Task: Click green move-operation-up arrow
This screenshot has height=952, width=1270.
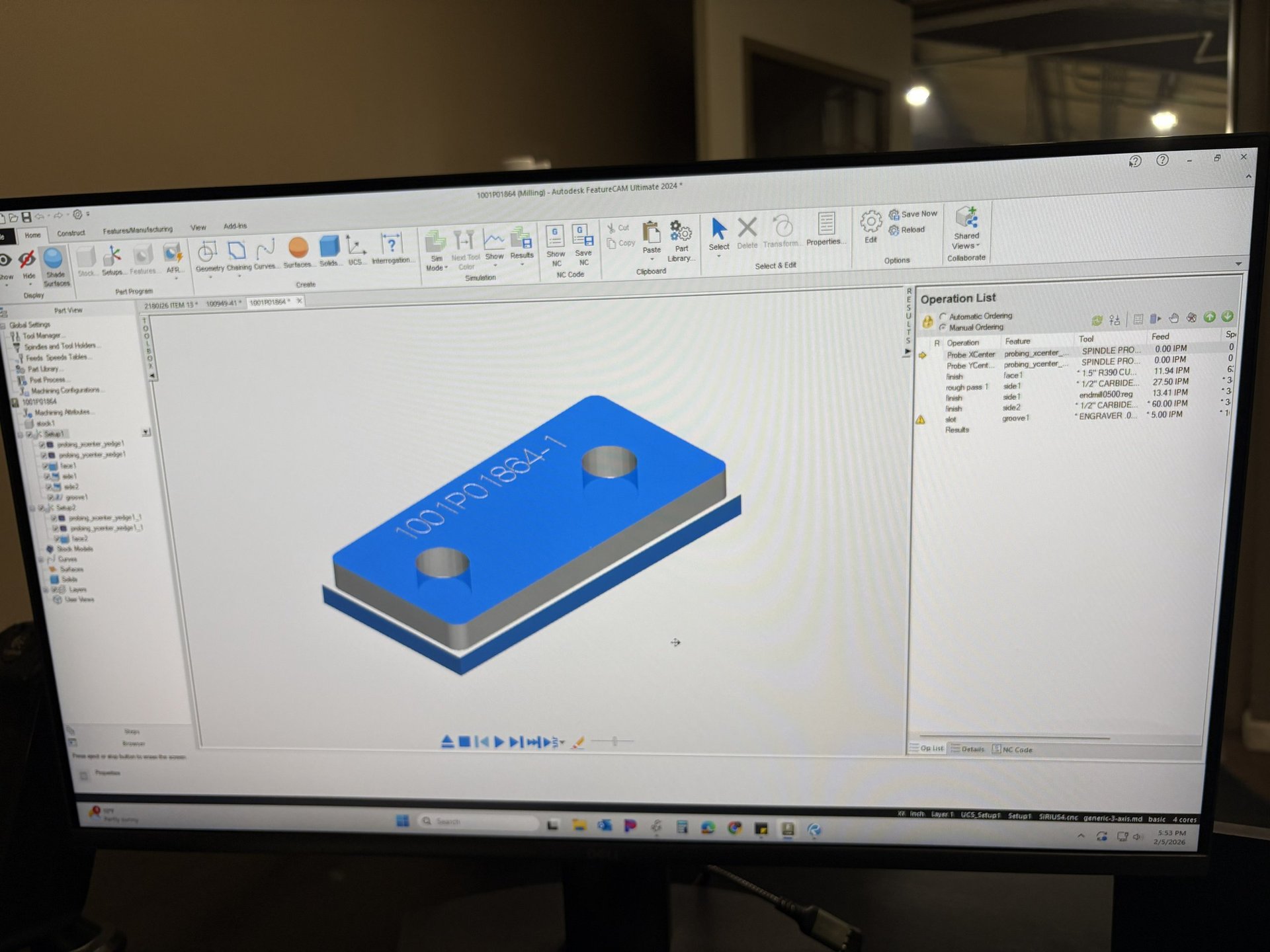Action: point(1210,317)
